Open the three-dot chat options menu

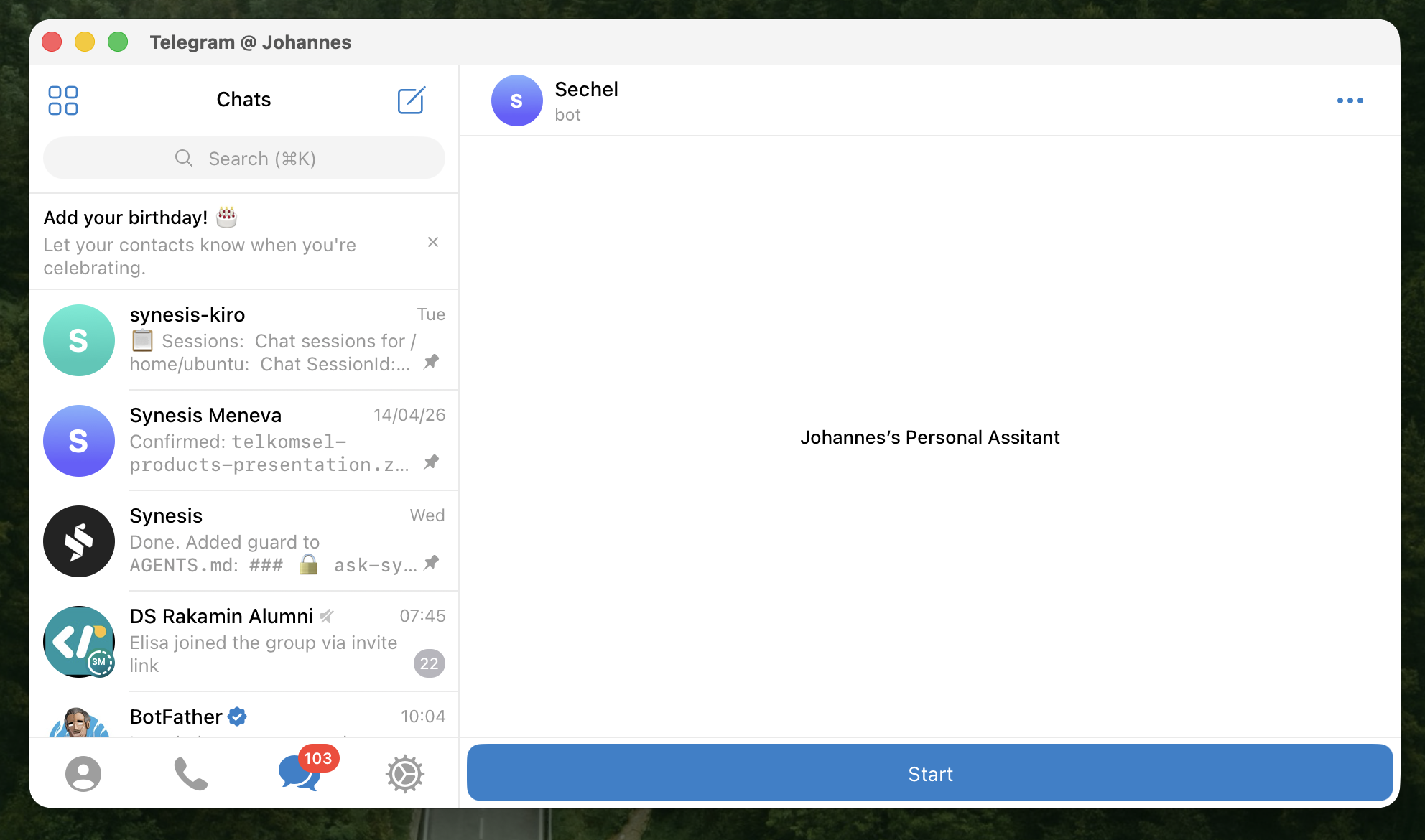(1350, 101)
